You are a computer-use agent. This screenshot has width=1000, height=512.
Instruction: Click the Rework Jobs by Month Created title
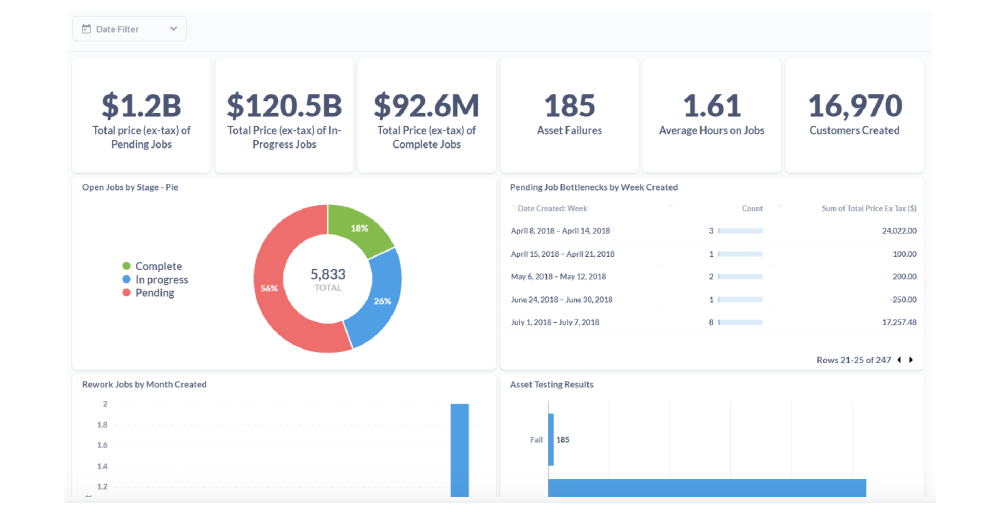[x=144, y=384]
